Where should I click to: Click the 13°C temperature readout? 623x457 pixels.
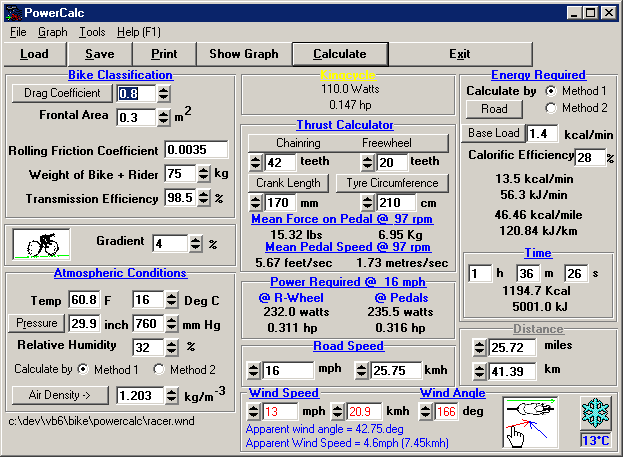pyautogui.click(x=595, y=440)
